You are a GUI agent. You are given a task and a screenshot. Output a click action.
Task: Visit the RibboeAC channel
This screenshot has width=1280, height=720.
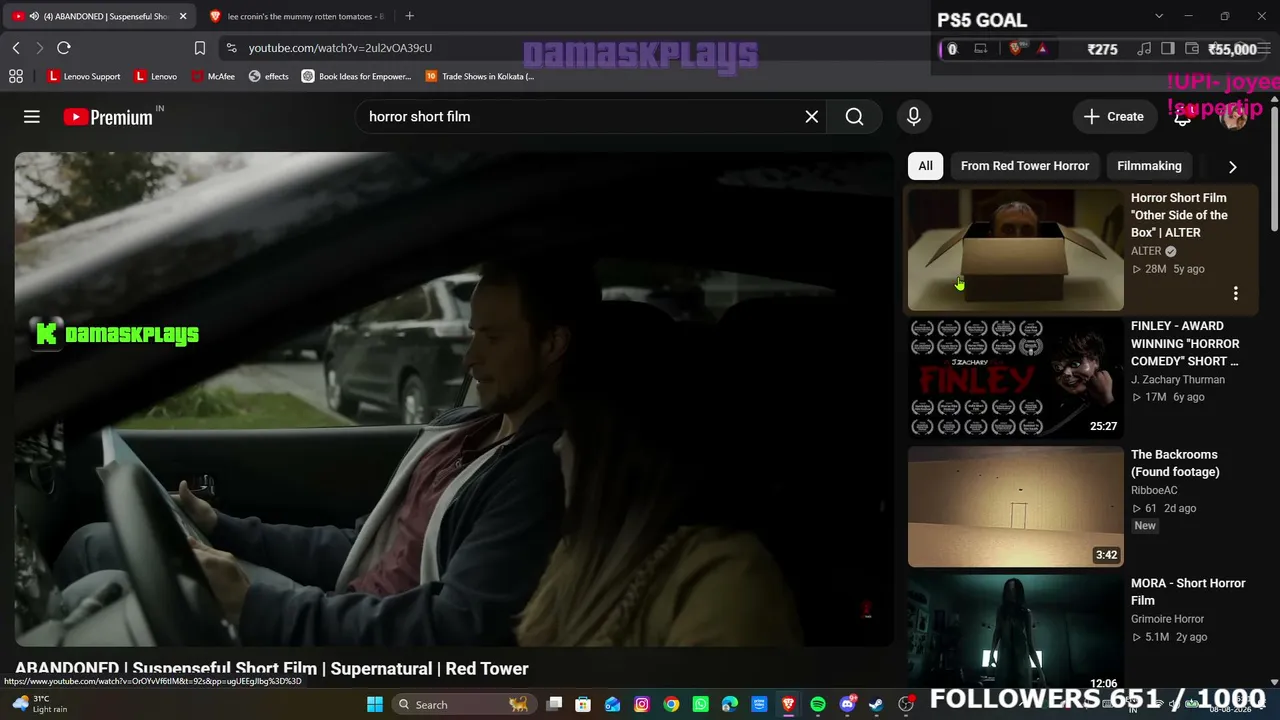pyautogui.click(x=1154, y=490)
